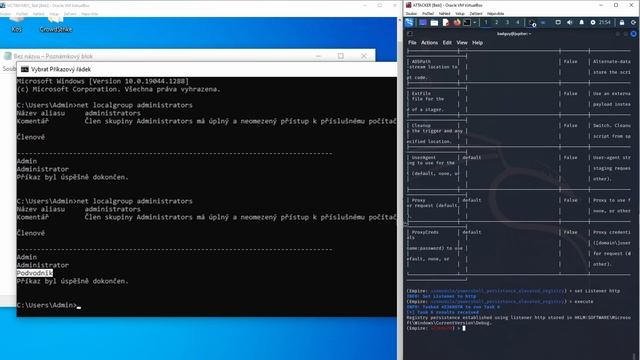640x360 pixels.
Task: Switch to workspace 1 in Kali panel
Action: coord(486,23)
